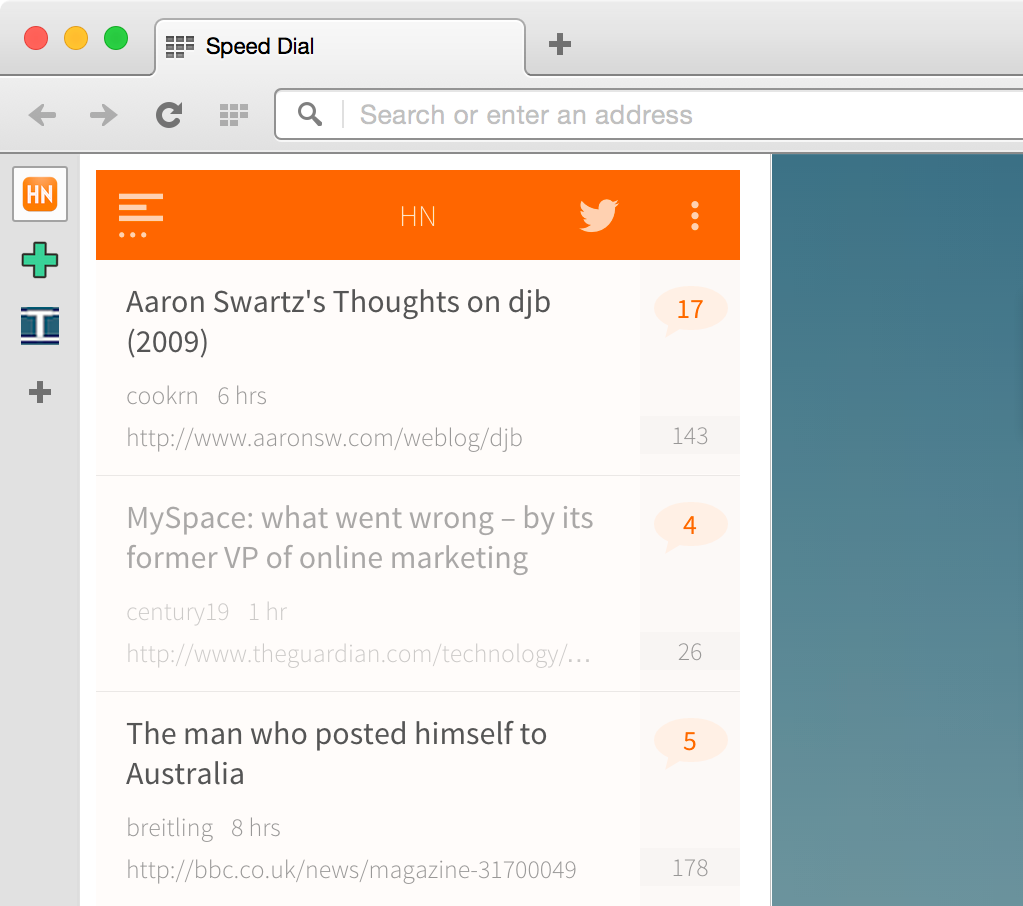Click the forward navigation arrow

click(103, 114)
